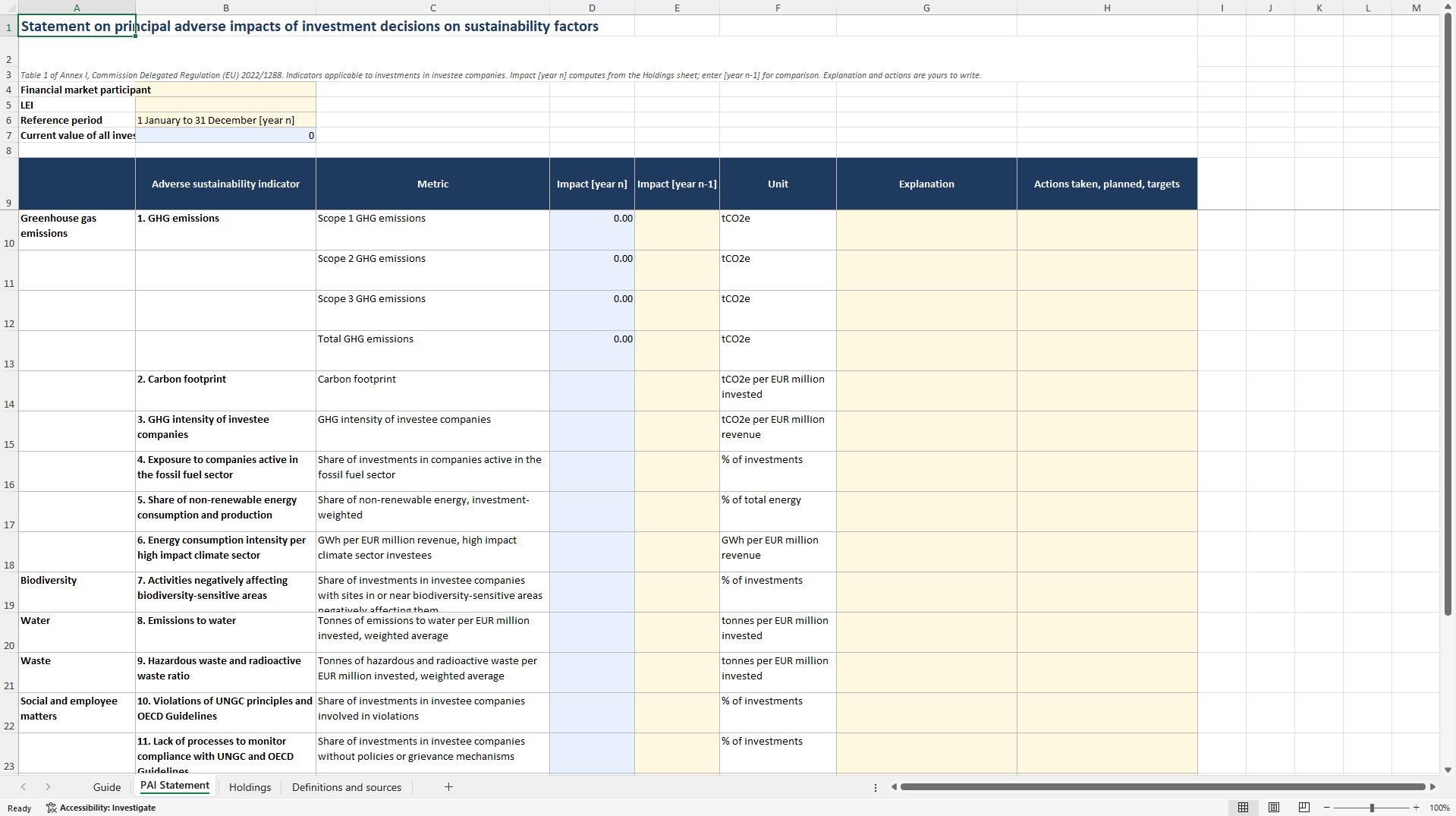
Task: Click horizontal scrollbar right arrow
Action: click(1432, 787)
